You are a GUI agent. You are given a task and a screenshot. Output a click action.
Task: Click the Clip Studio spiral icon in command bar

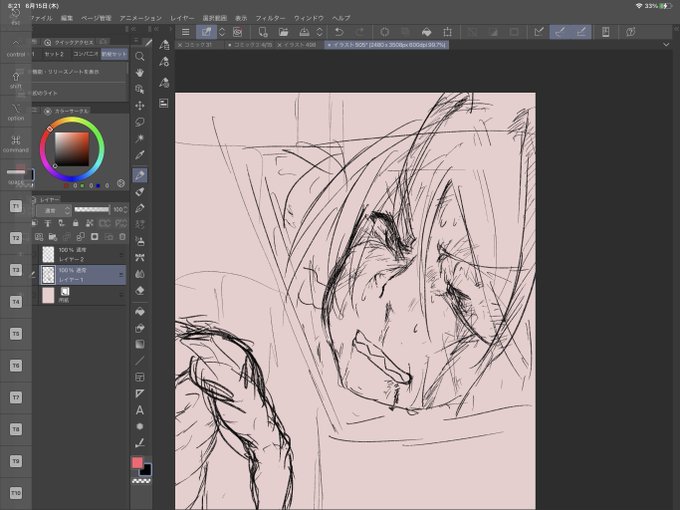point(237,32)
